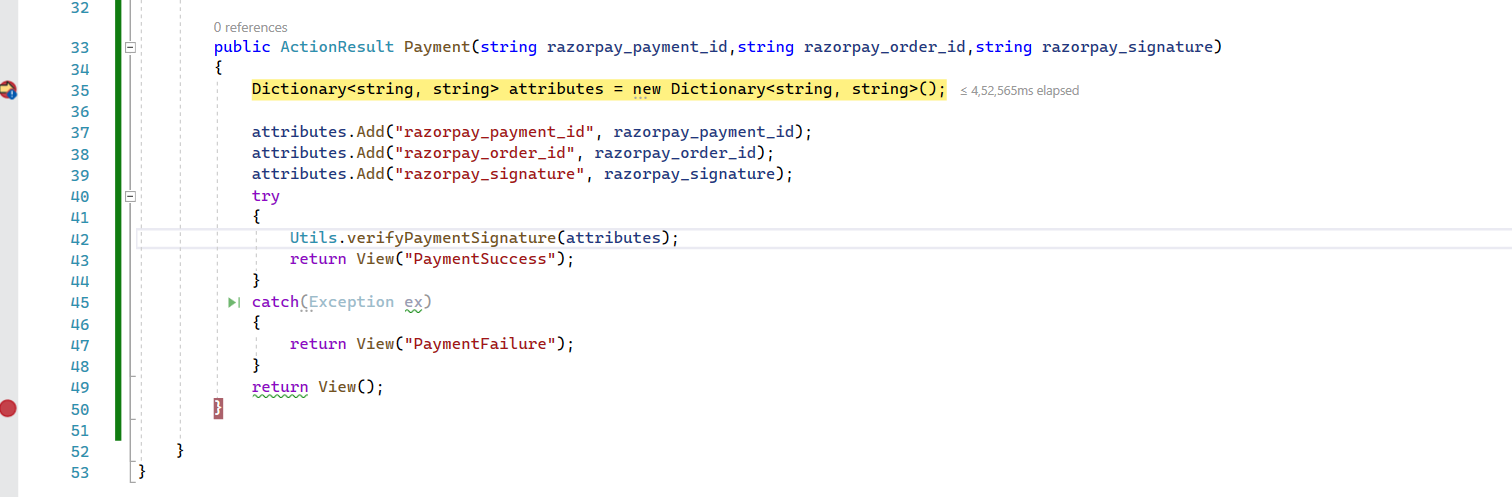Click line number 42 in the margin
Viewport: 1512px width, 497px height.
pyautogui.click(x=80, y=239)
